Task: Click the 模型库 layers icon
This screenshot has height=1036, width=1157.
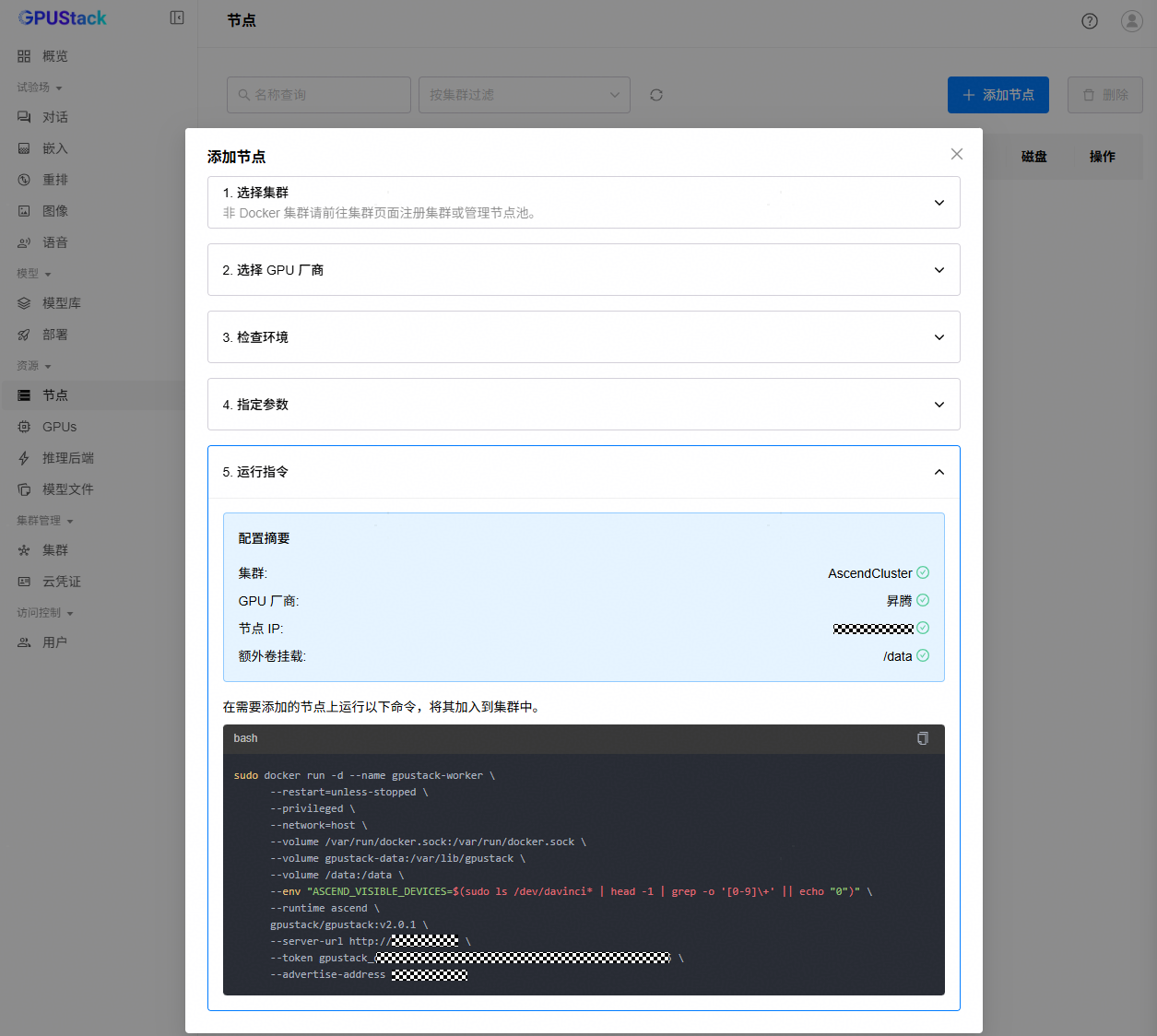Action: click(x=24, y=303)
